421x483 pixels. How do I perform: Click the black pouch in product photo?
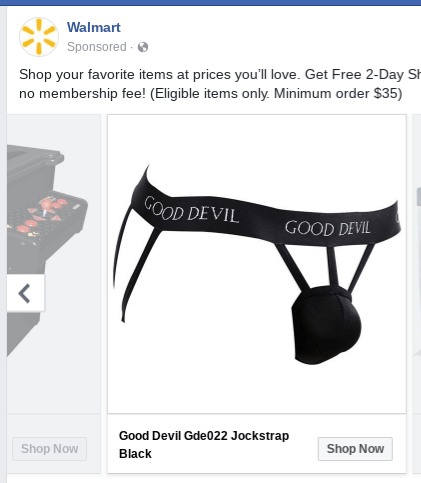326,324
